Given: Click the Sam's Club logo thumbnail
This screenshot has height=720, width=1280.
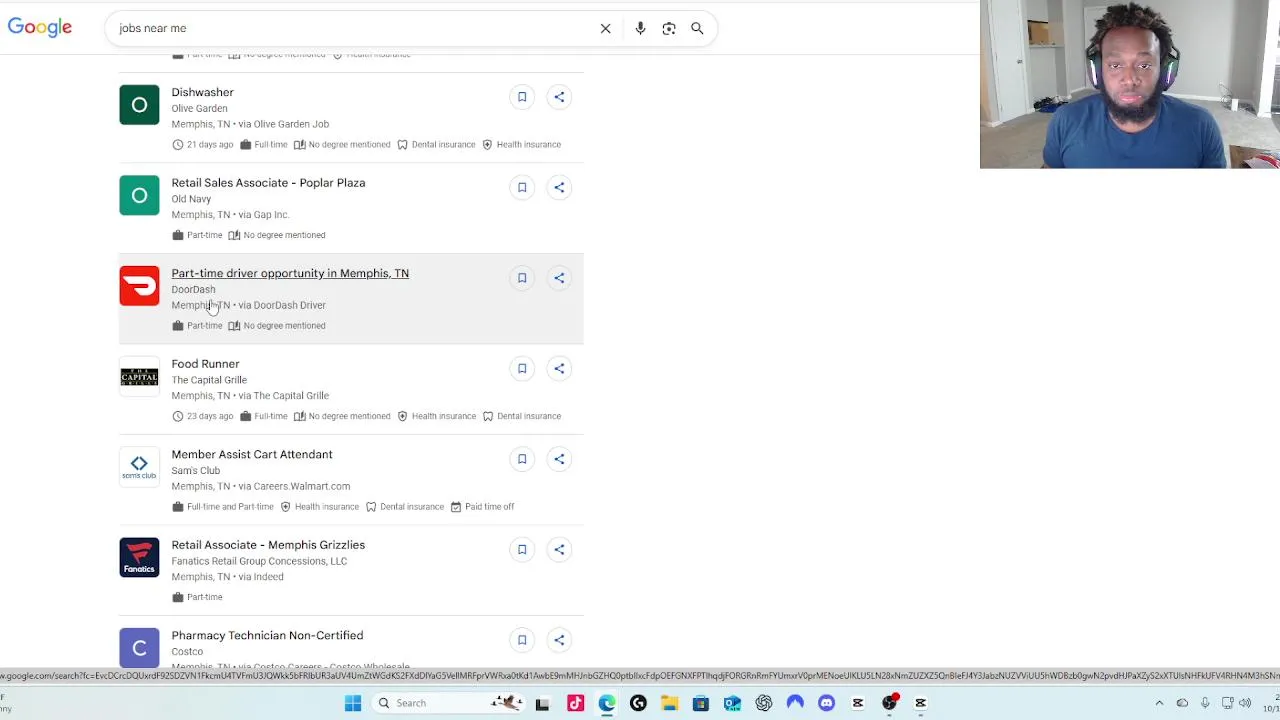Looking at the screenshot, I should [139, 467].
